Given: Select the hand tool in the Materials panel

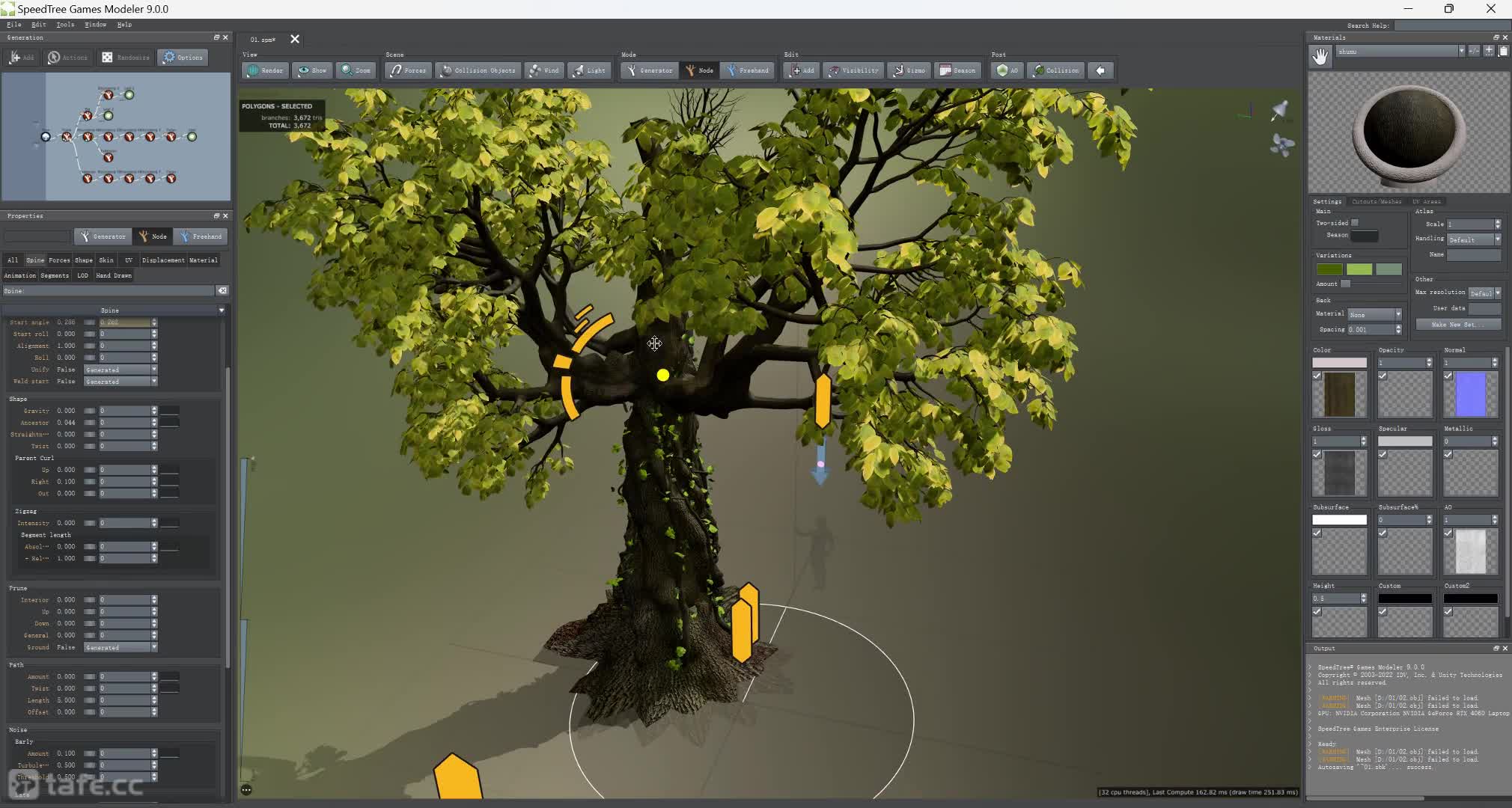Looking at the screenshot, I should click(1320, 56).
